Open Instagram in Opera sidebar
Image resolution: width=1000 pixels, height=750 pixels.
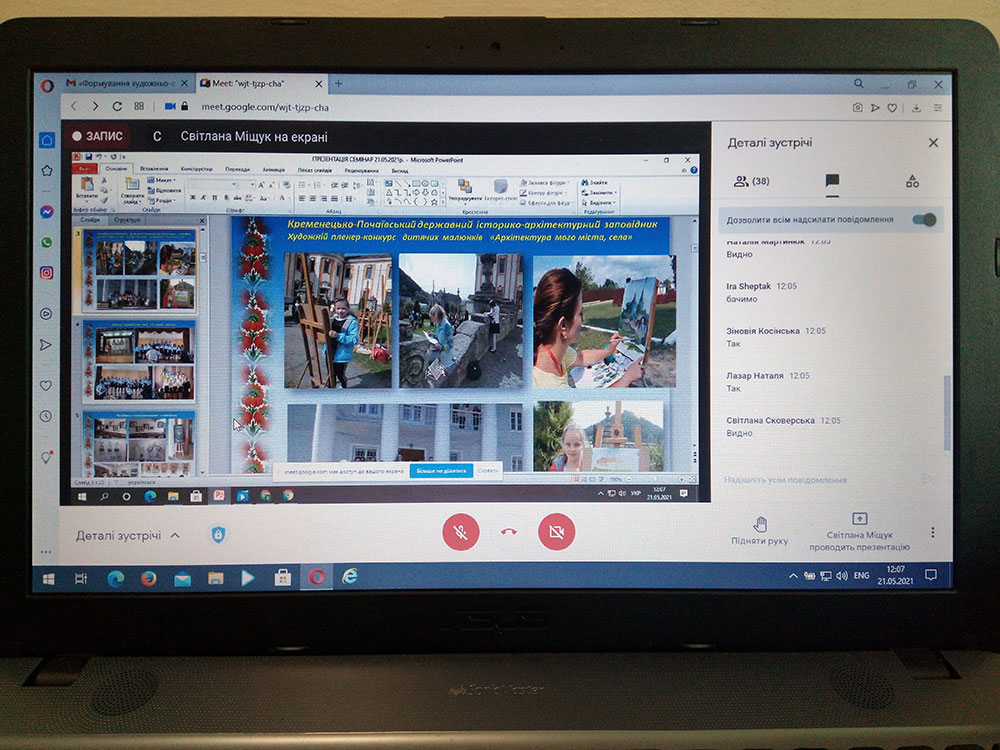(47, 273)
